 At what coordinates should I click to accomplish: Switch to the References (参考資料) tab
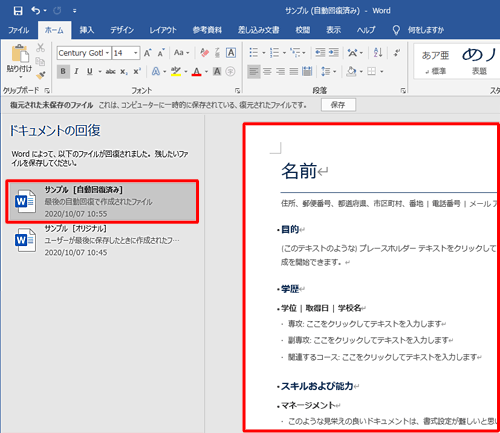point(207,30)
